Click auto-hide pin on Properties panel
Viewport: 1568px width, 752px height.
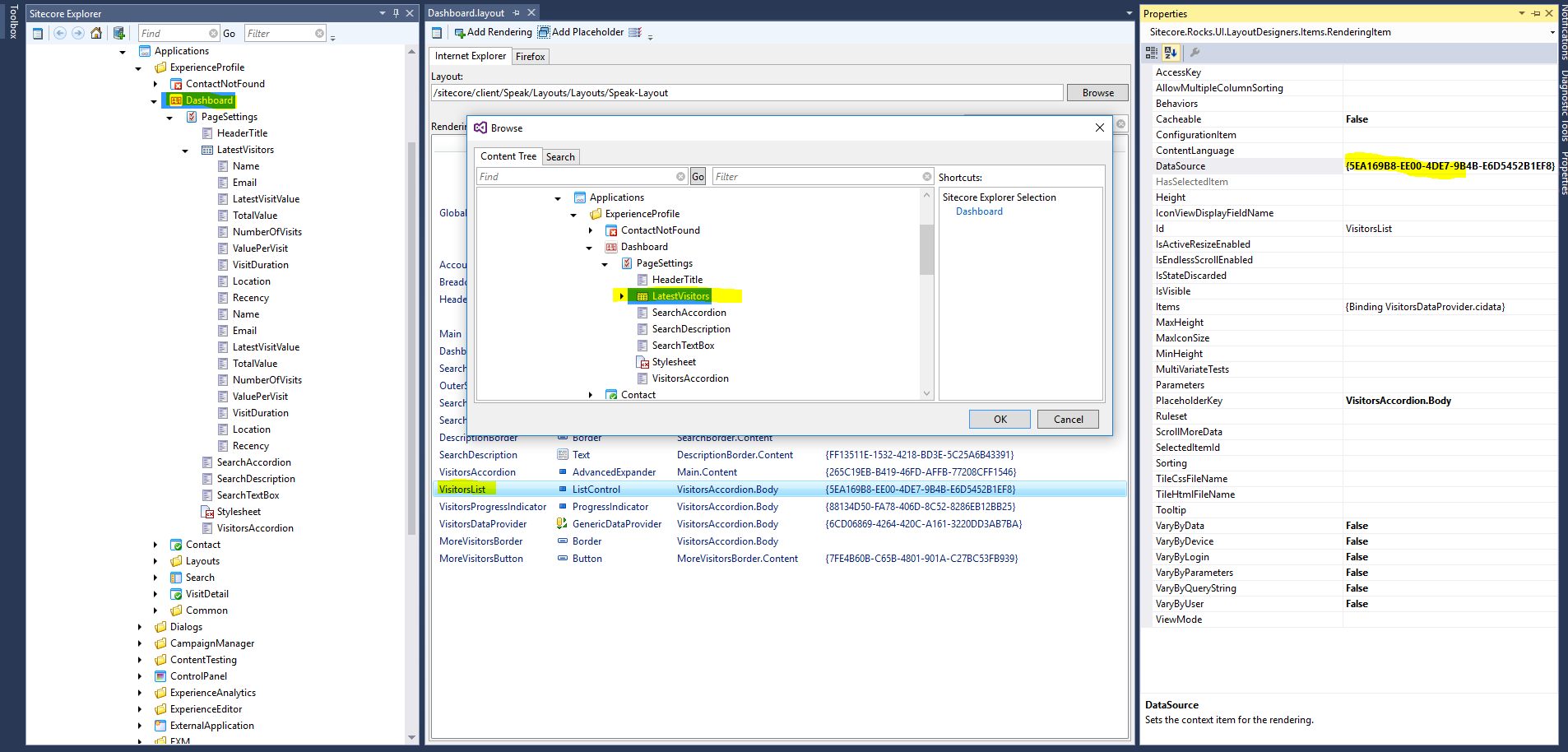(1536, 13)
